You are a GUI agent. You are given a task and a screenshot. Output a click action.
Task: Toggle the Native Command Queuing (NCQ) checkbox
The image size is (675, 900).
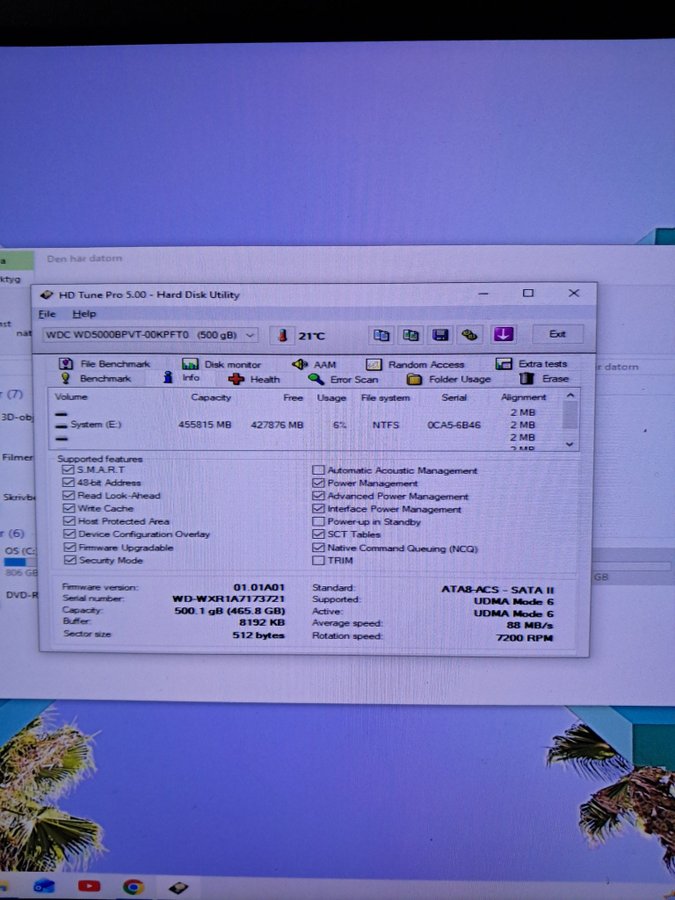click(319, 548)
